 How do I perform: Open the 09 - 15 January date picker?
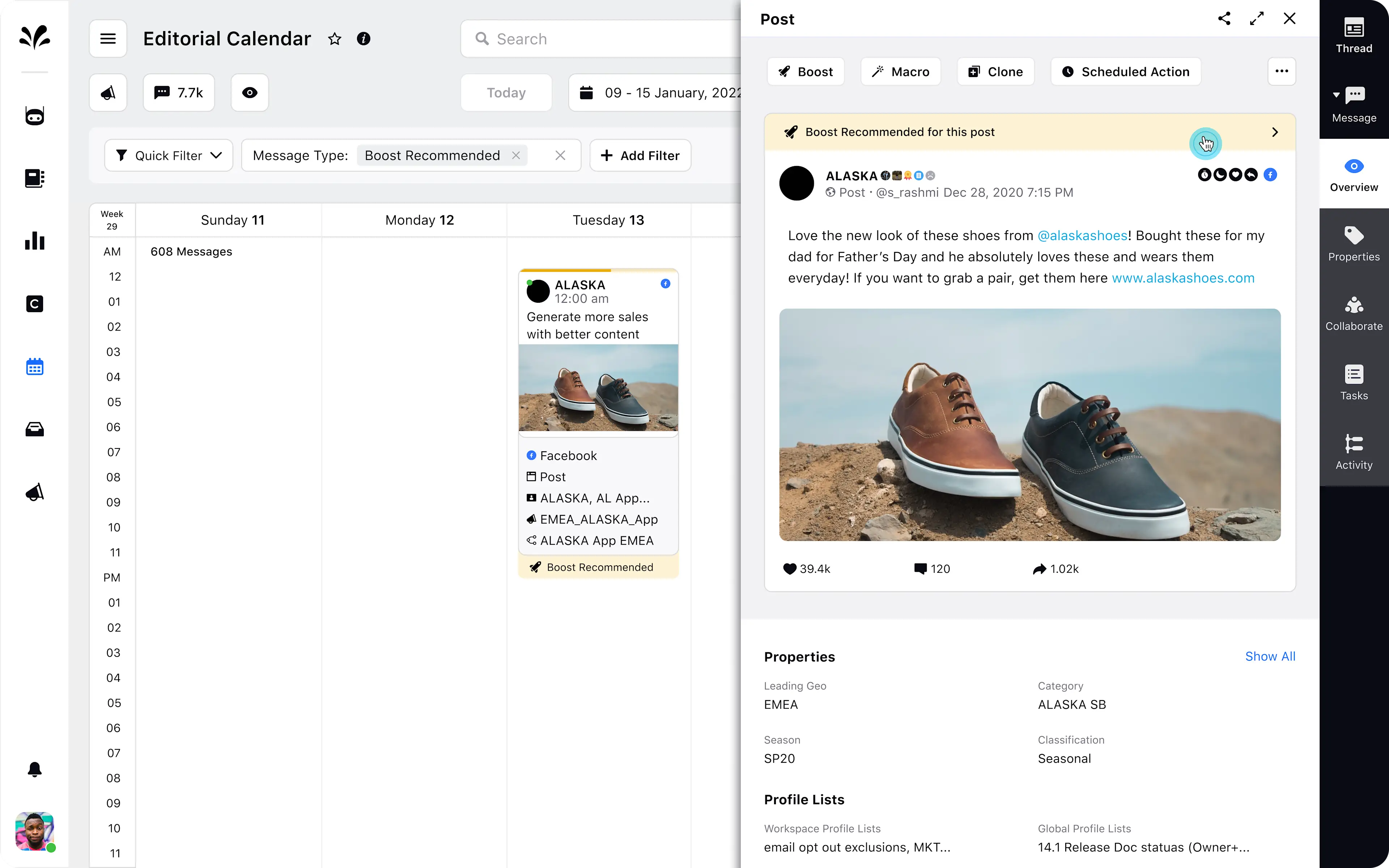[654, 93]
